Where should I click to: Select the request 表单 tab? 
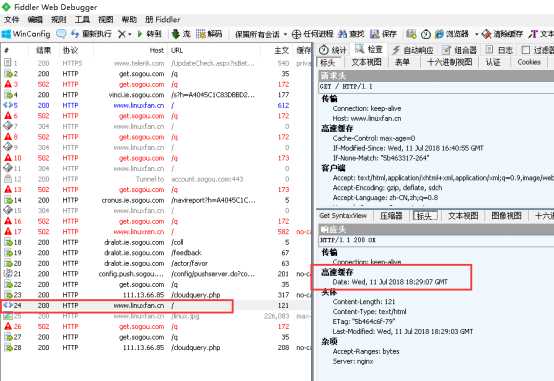(x=402, y=62)
